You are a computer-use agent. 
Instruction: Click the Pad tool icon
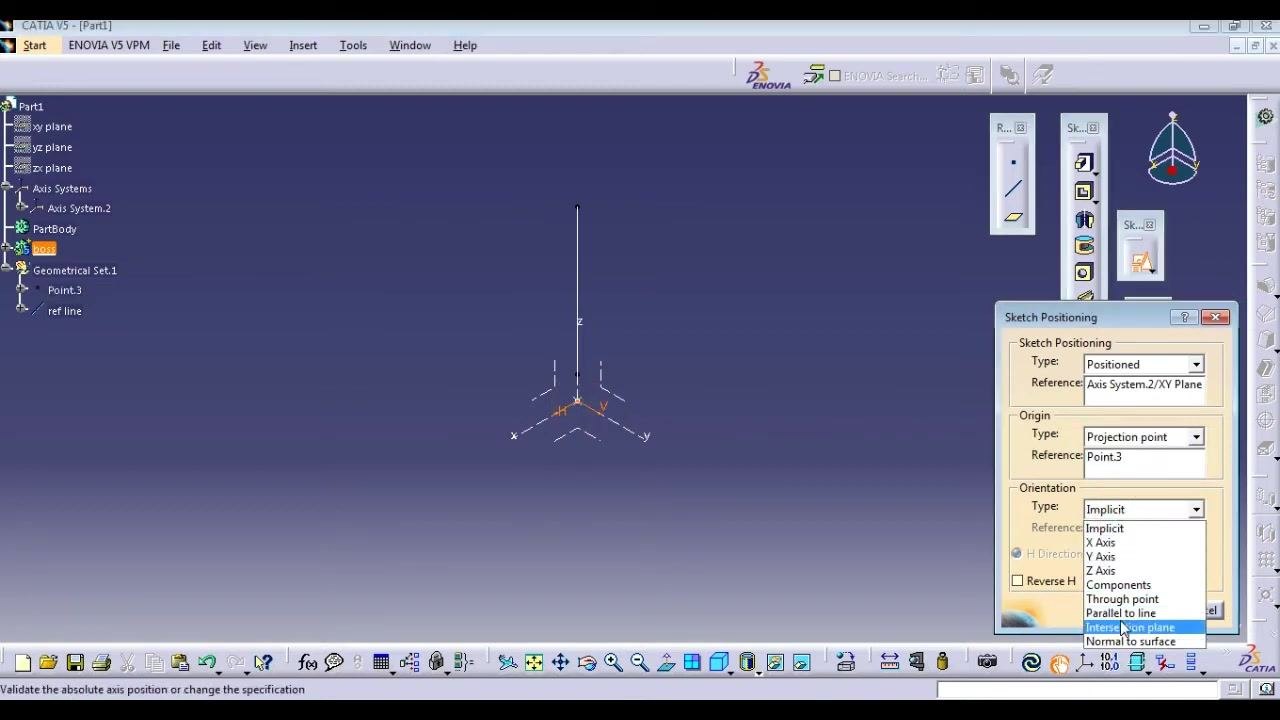click(x=1084, y=163)
